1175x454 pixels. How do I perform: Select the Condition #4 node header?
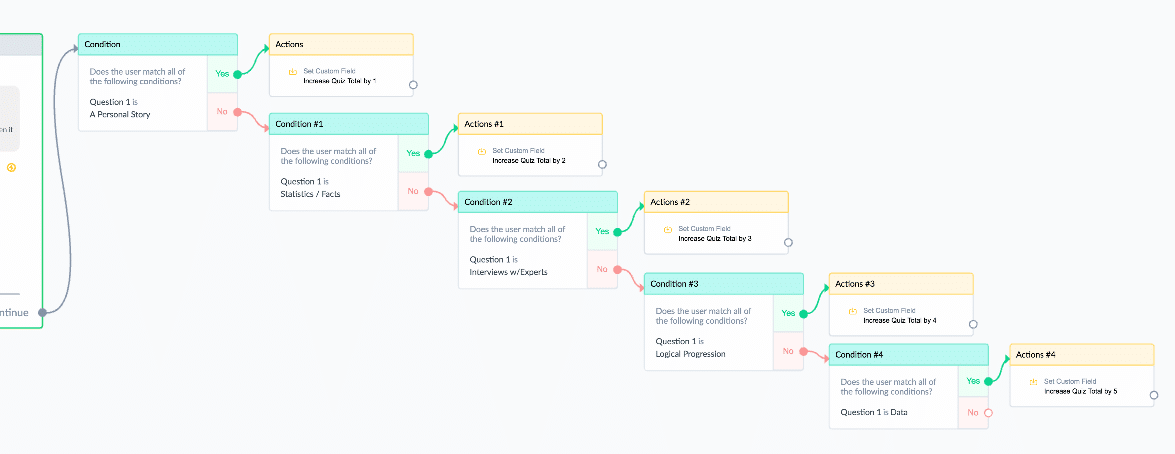coord(909,355)
